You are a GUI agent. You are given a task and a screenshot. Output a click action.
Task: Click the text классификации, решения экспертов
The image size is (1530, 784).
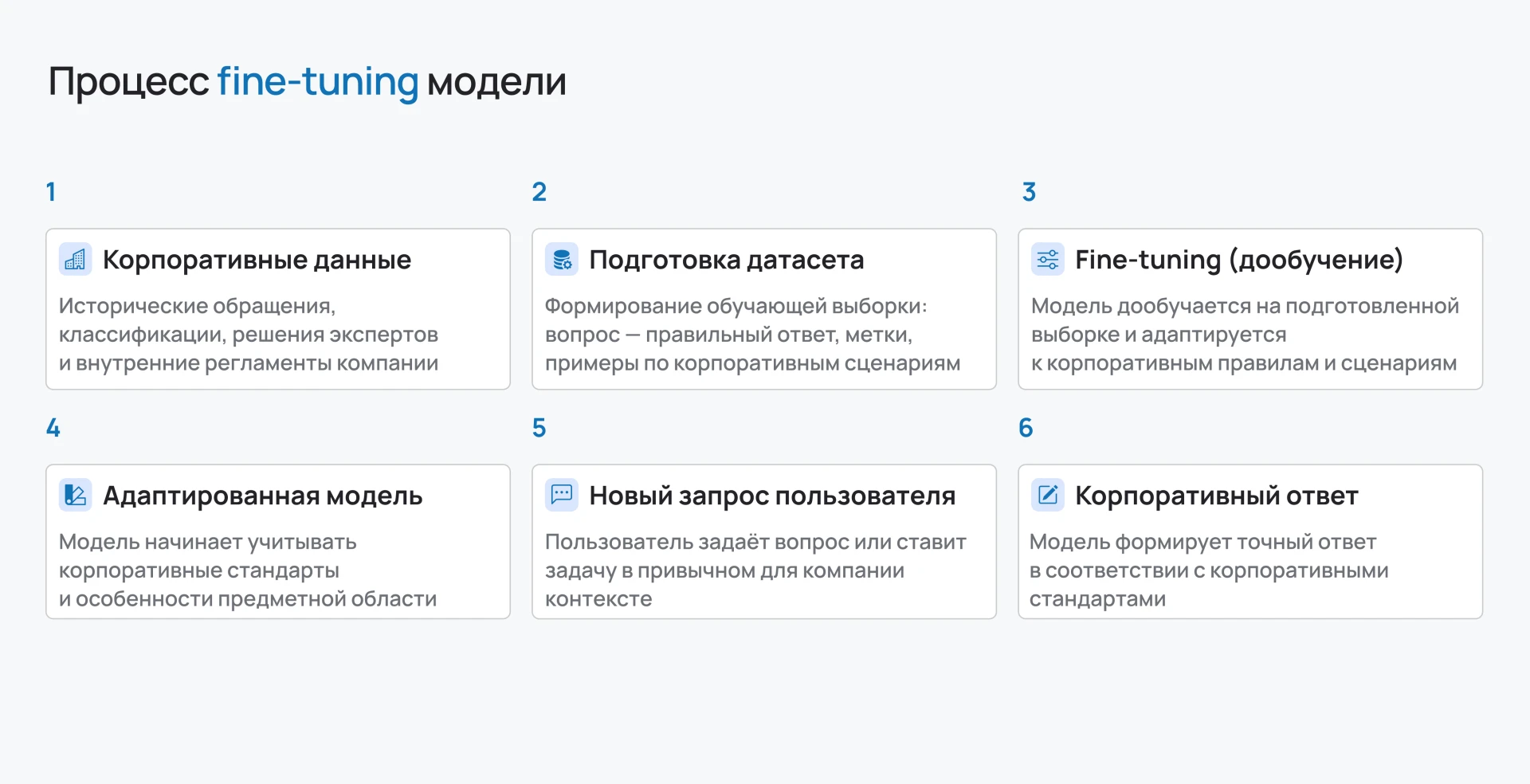pyautogui.click(x=248, y=335)
